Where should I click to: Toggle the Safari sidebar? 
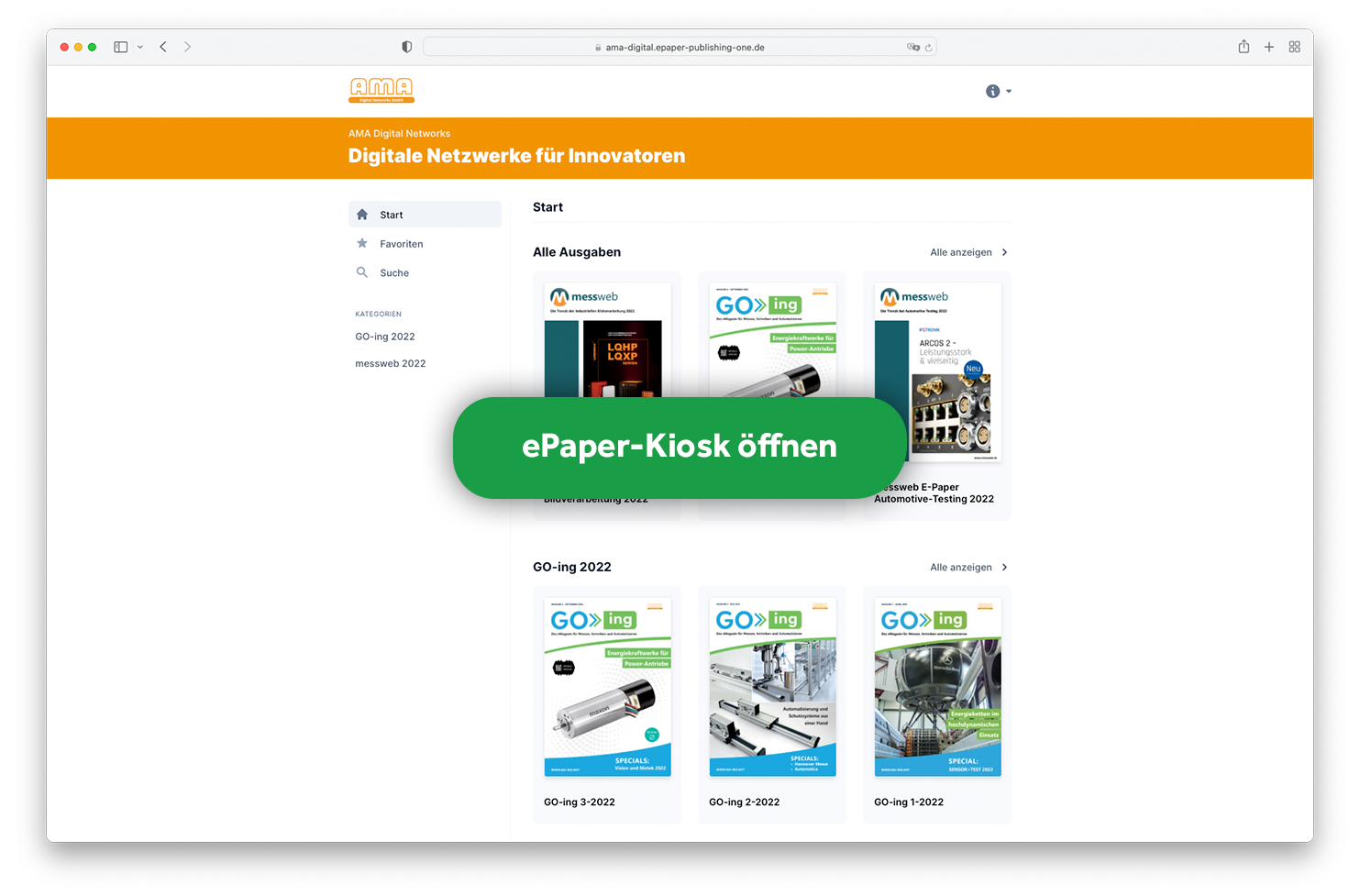point(120,47)
